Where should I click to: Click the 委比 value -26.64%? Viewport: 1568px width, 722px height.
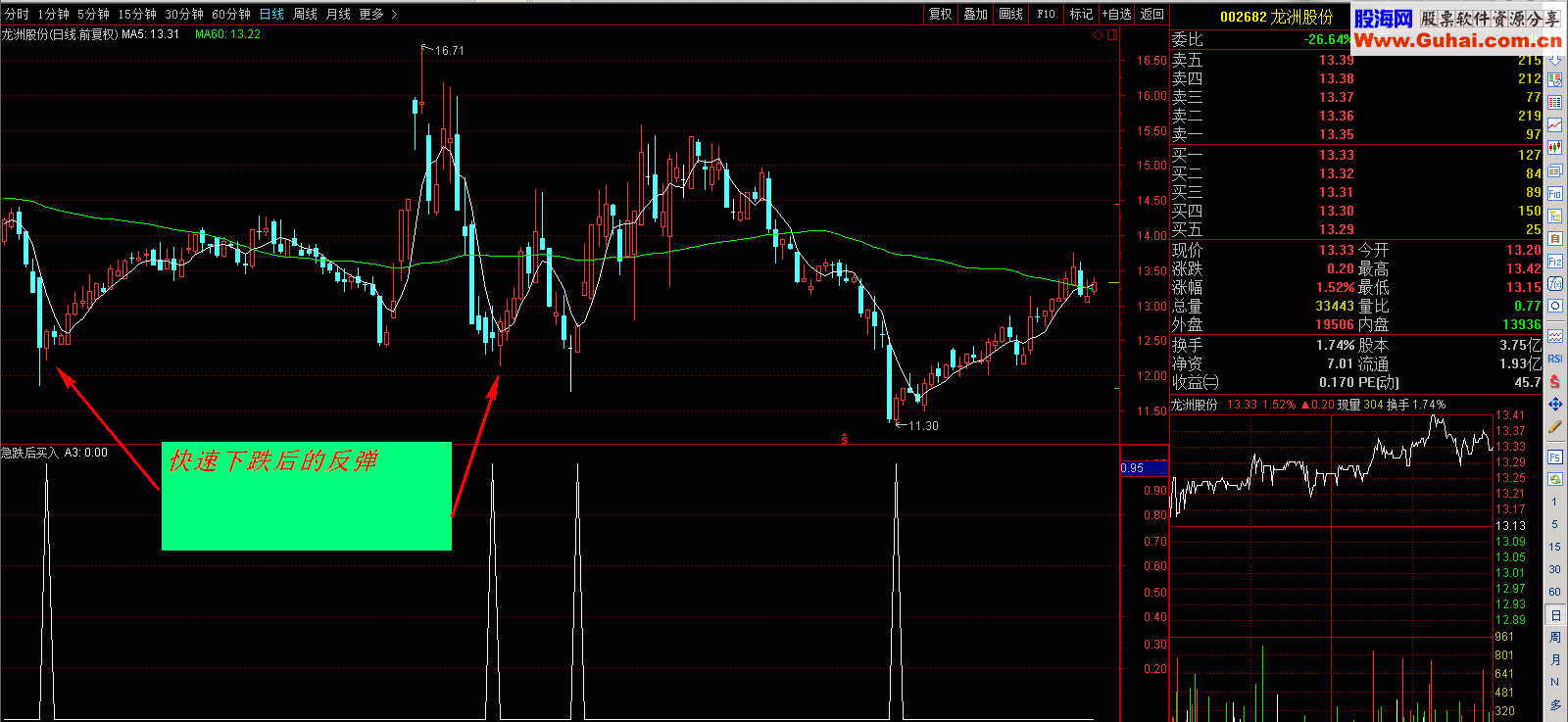coord(1327,39)
